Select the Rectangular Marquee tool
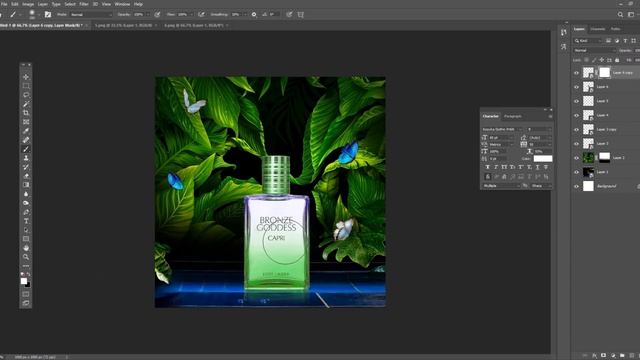640x360 pixels. (x=26, y=86)
